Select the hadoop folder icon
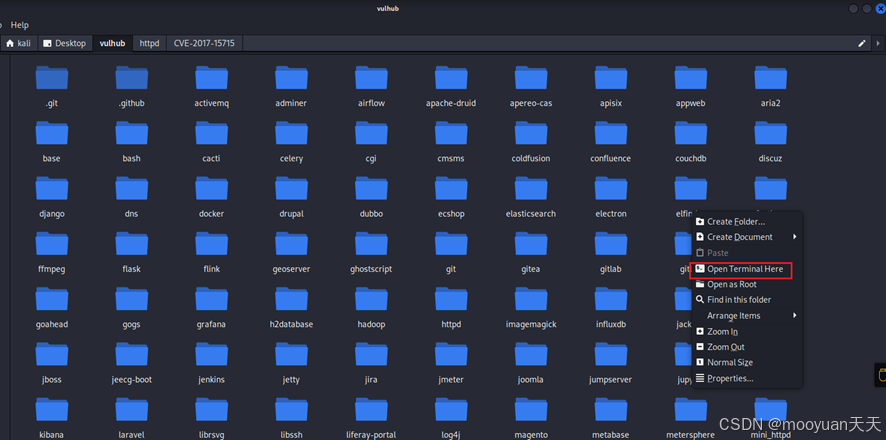886x440 pixels. click(371, 299)
